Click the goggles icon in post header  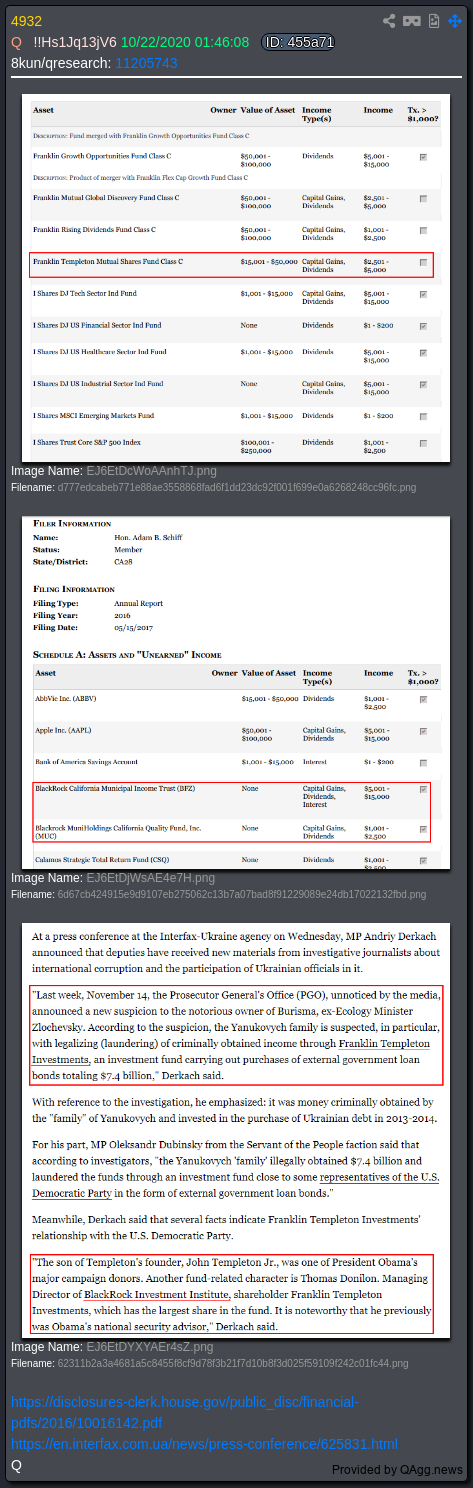[412, 21]
